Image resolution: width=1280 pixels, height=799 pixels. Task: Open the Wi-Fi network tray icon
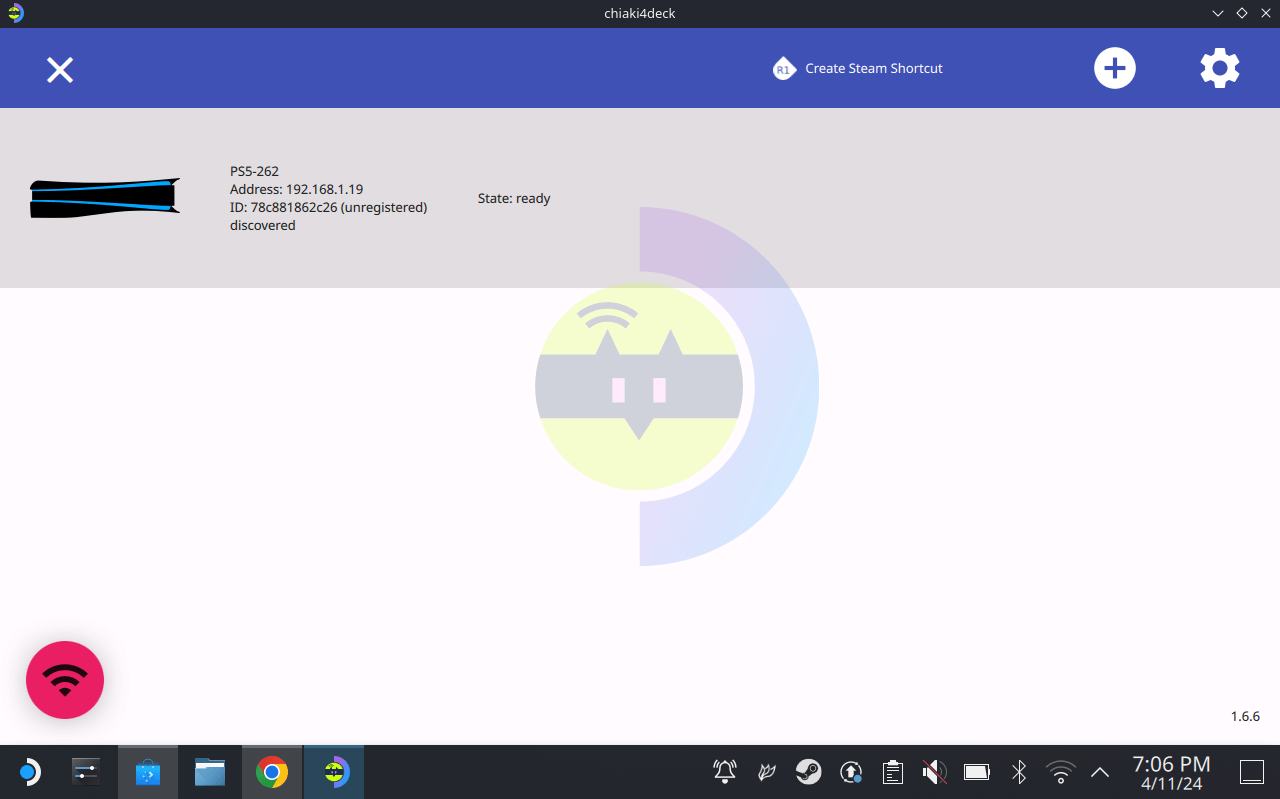tap(1061, 772)
